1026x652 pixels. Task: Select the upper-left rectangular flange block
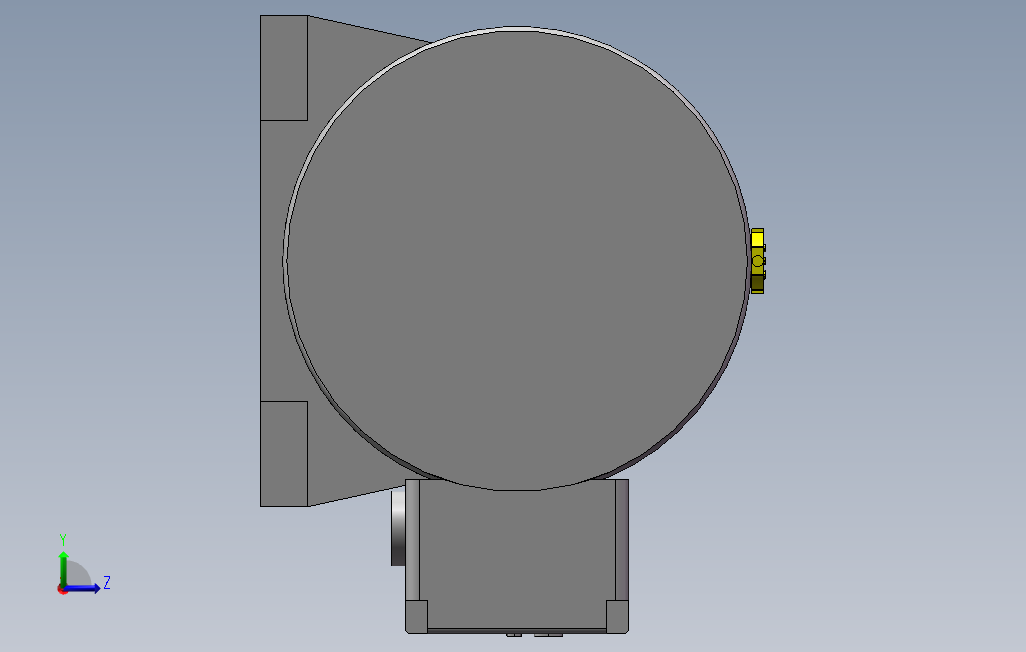pos(284,68)
